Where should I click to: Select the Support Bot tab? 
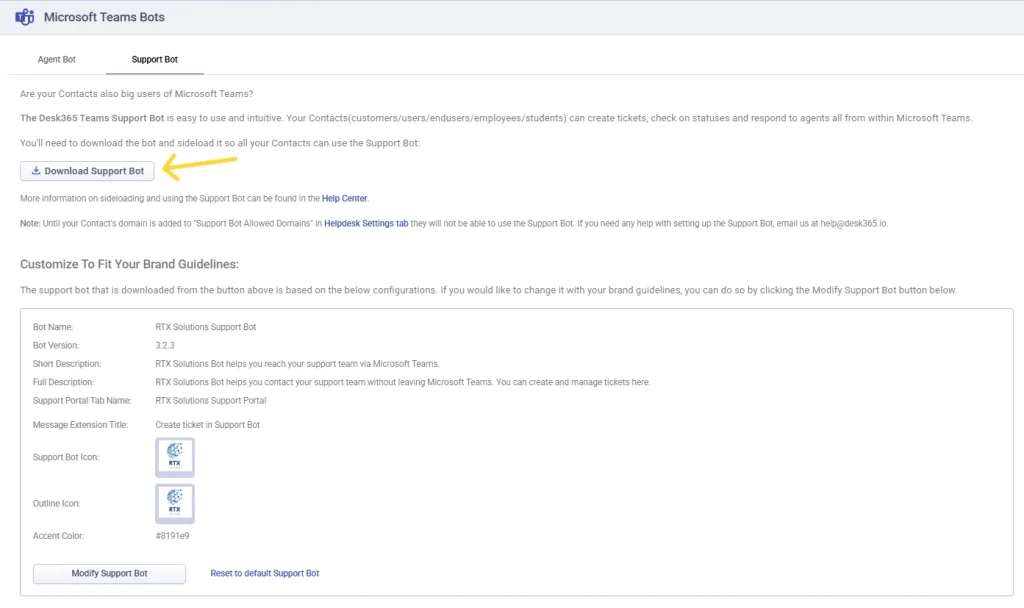click(155, 59)
